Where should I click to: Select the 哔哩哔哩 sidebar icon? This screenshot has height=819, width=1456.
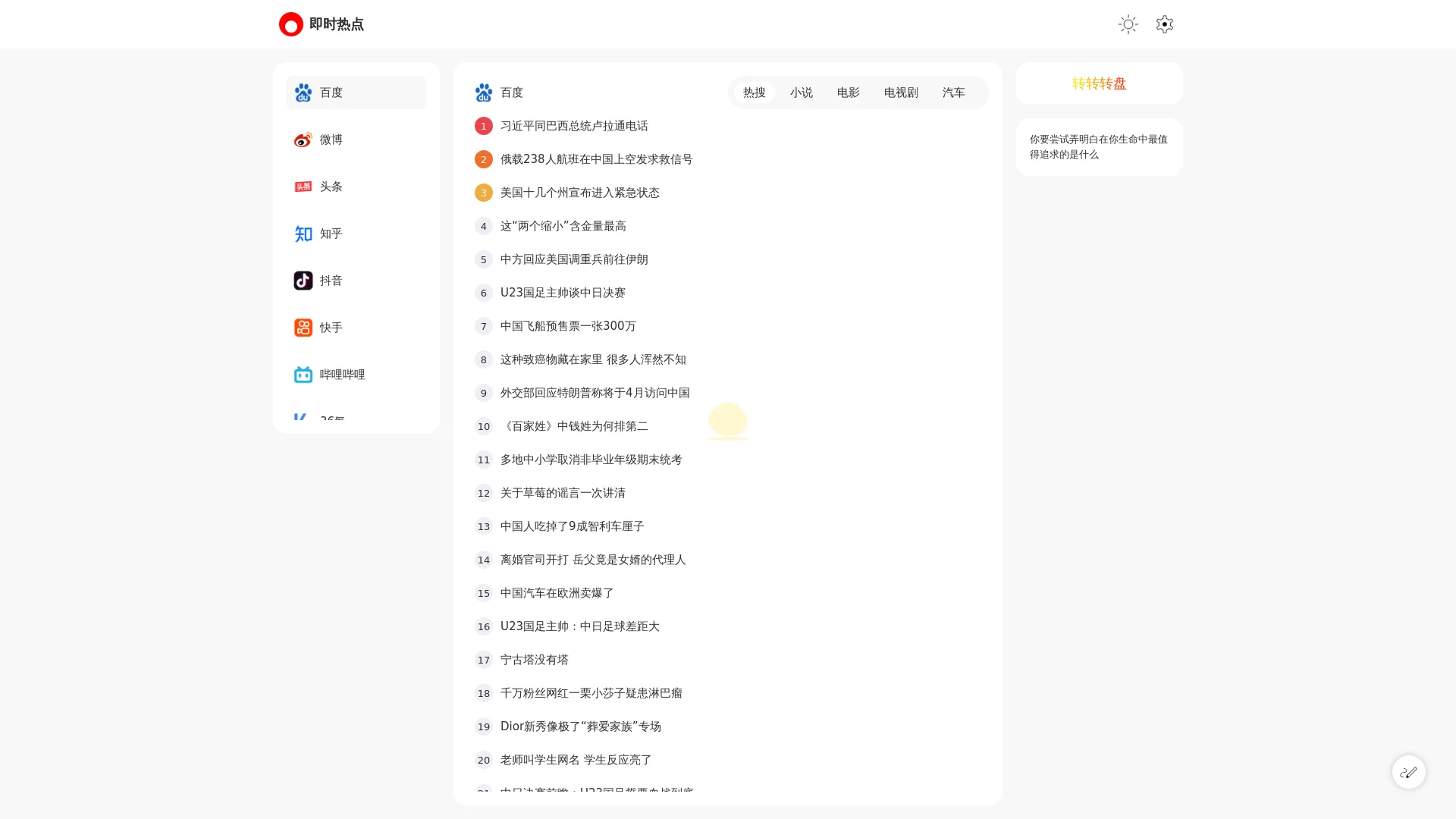[x=303, y=374]
